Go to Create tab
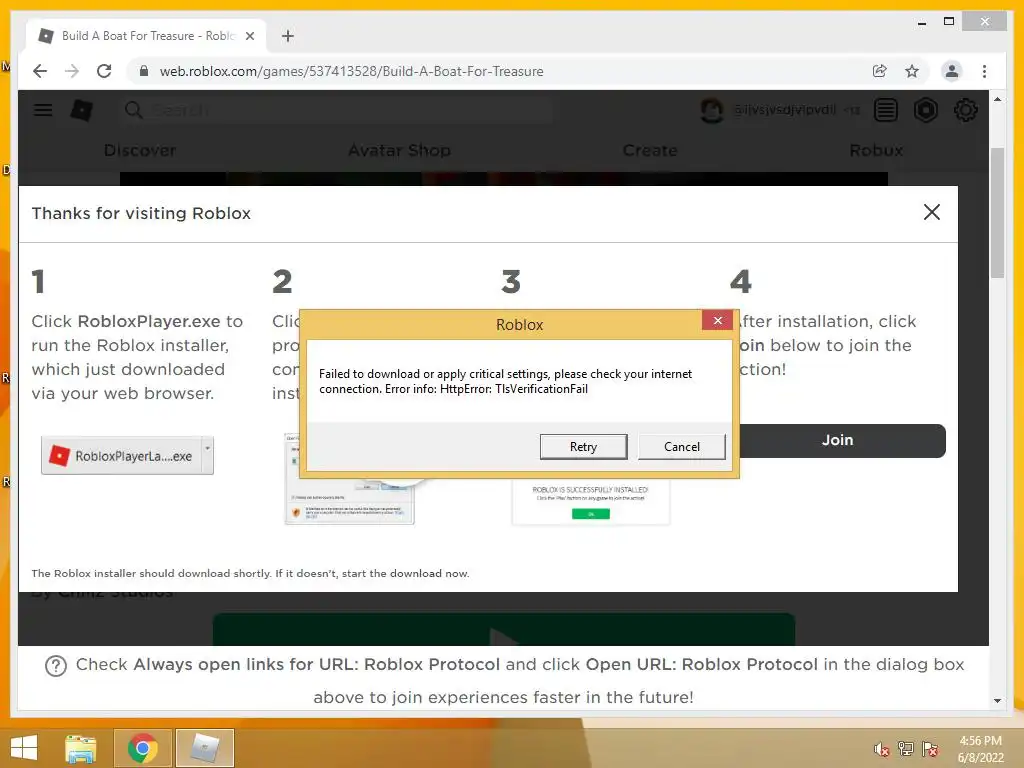Viewport: 1024px width, 768px height. (650, 150)
